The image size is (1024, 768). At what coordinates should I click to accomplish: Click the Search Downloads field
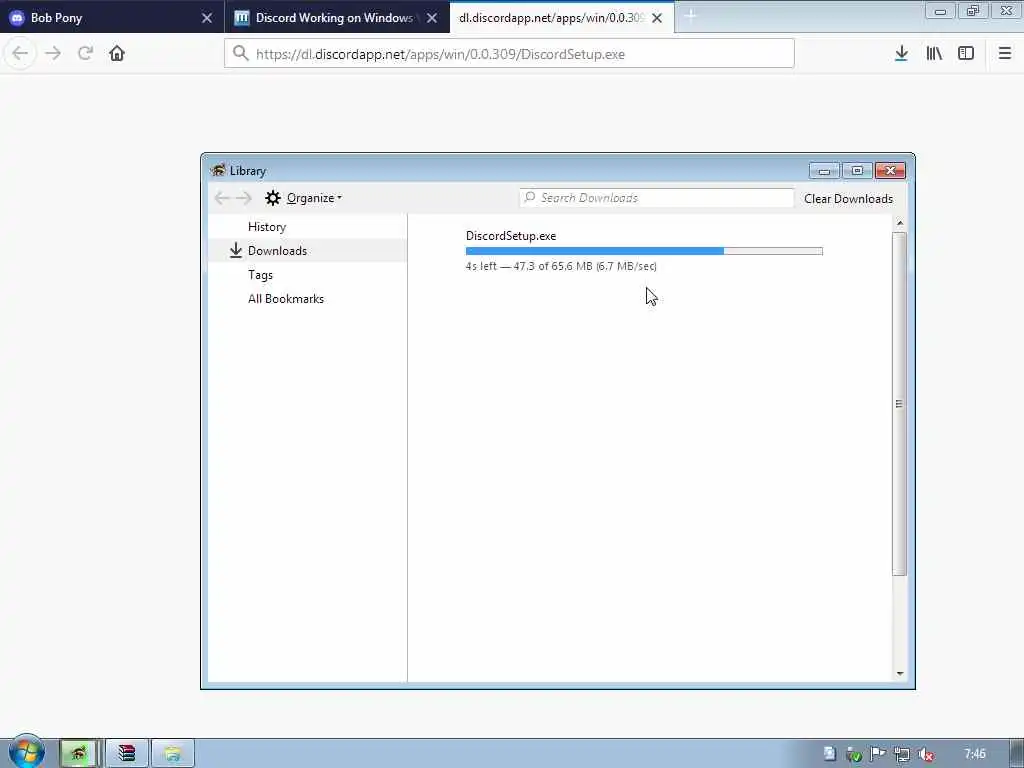click(656, 198)
